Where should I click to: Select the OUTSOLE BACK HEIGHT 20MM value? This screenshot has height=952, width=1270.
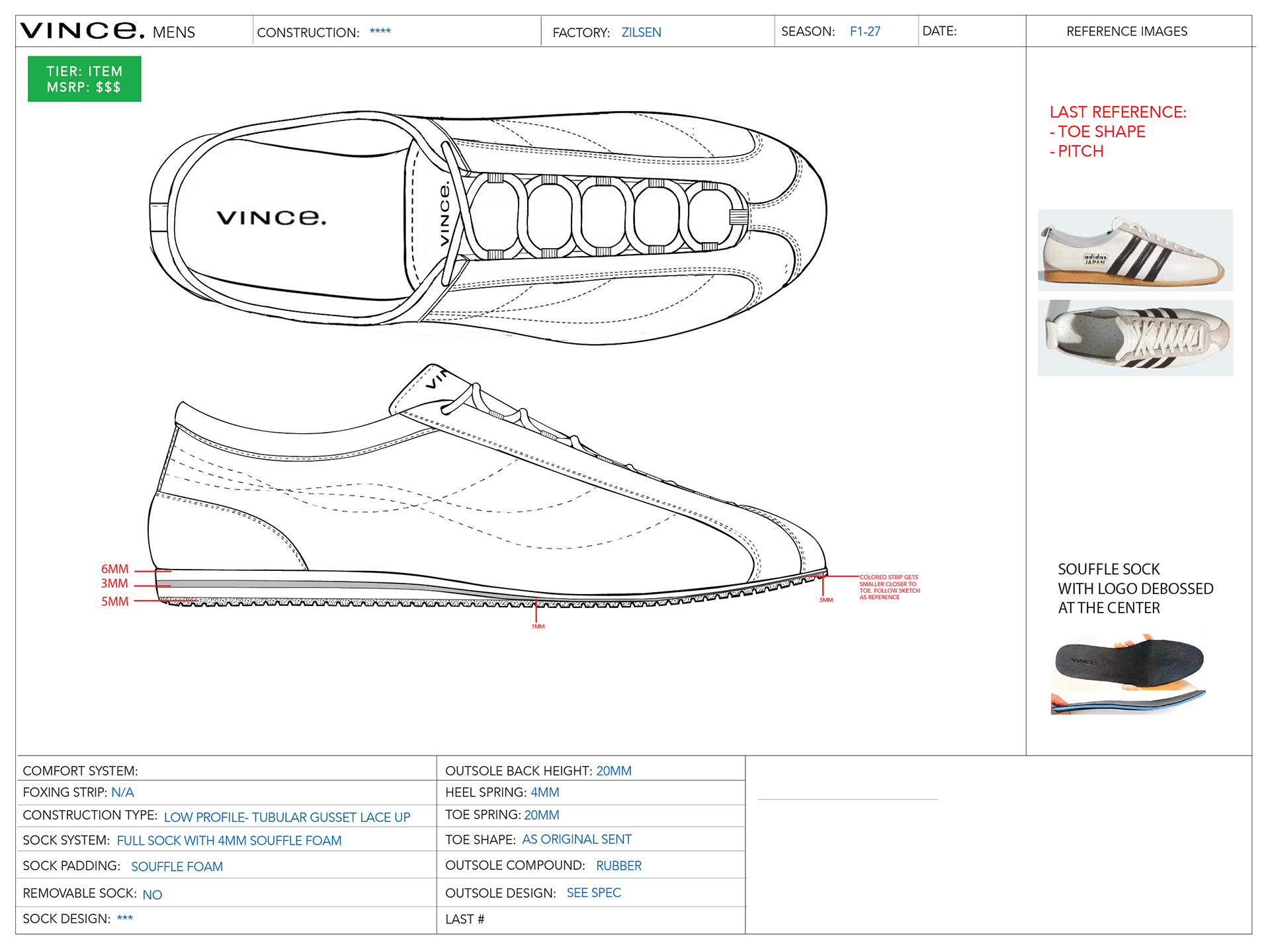click(x=614, y=771)
